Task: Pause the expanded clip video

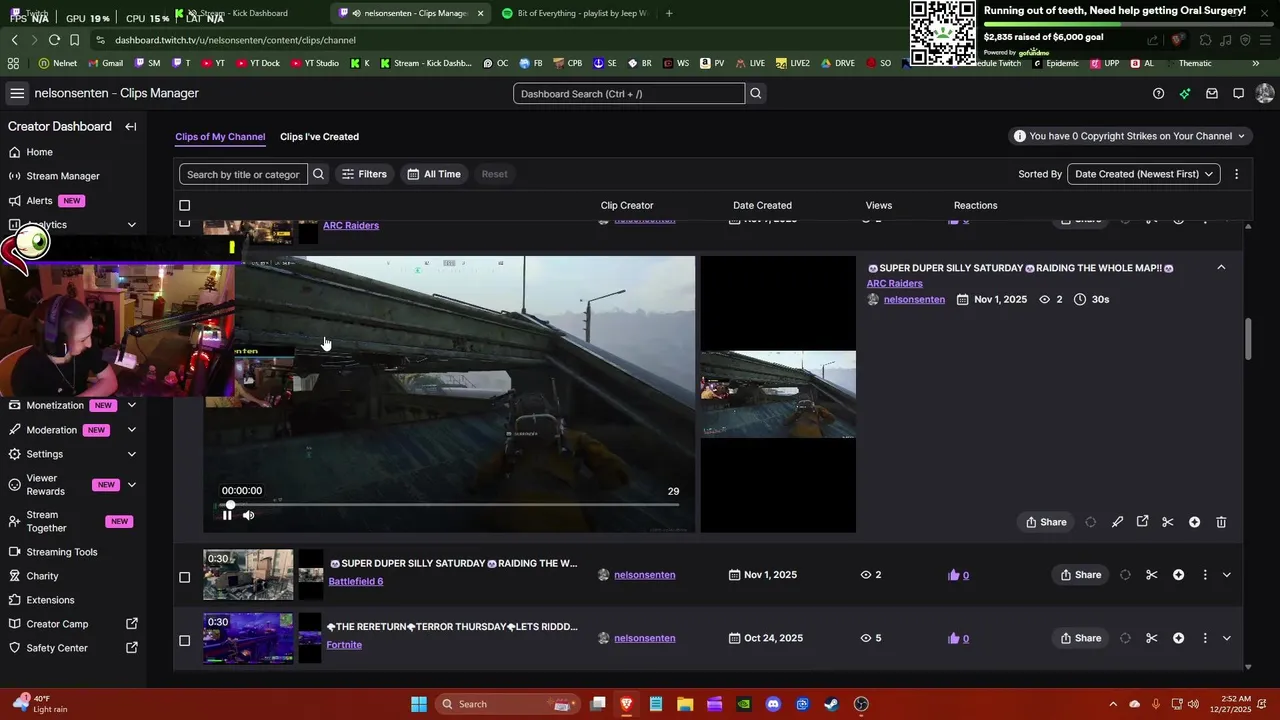Action: pyautogui.click(x=227, y=515)
